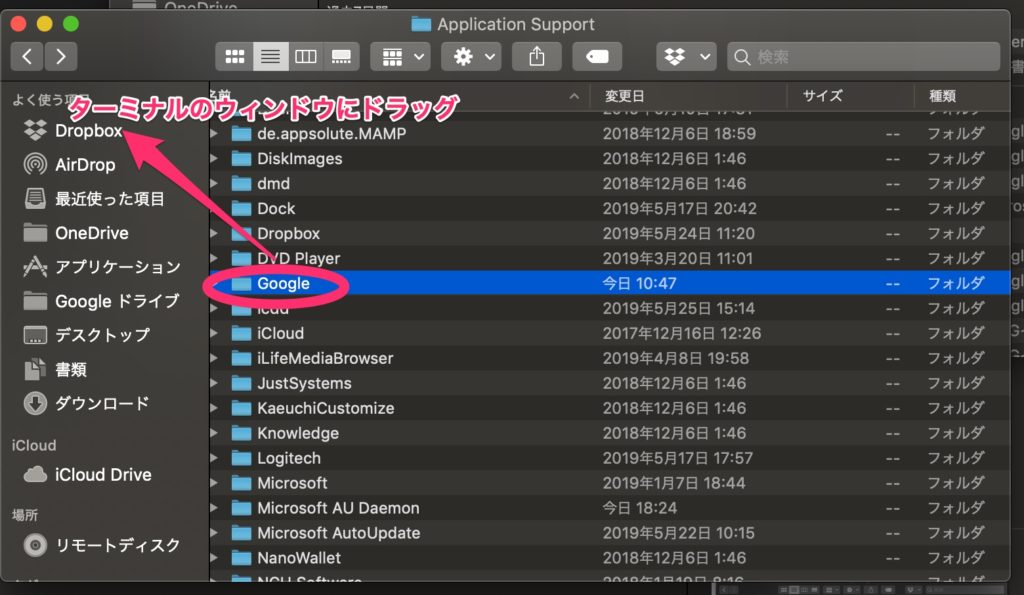Screen dimensions: 1024x595
Task: Sort by サイズ column header
Action: click(822, 96)
